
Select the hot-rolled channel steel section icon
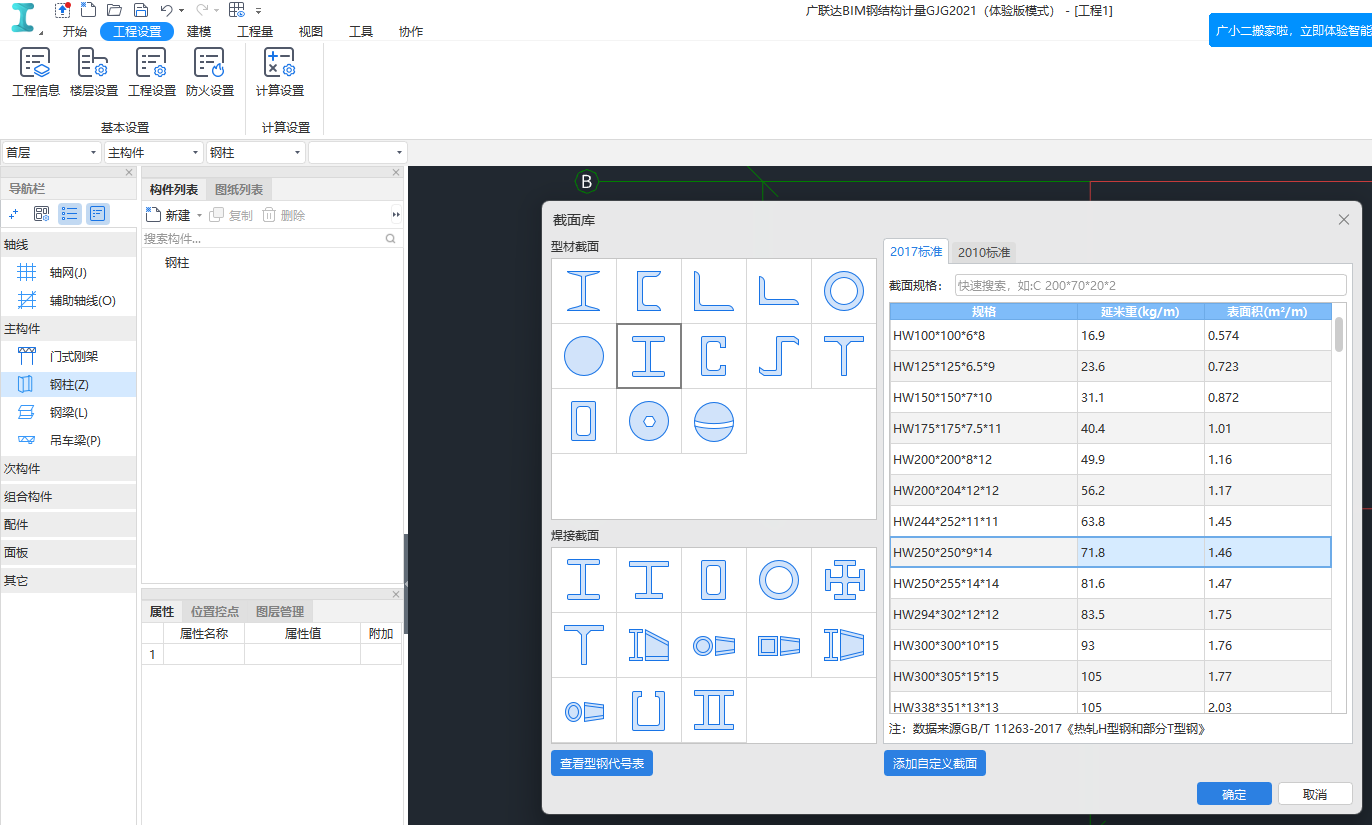point(649,291)
